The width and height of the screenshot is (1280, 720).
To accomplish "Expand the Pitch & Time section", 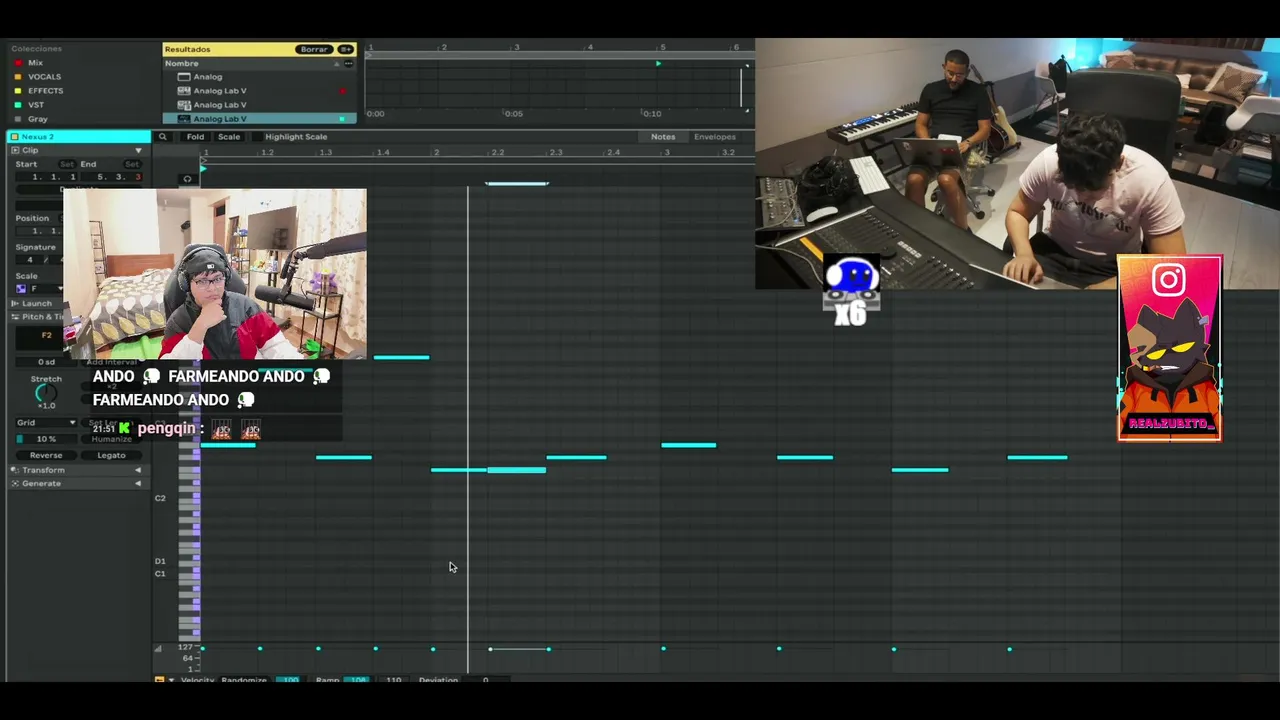I will (x=36, y=317).
